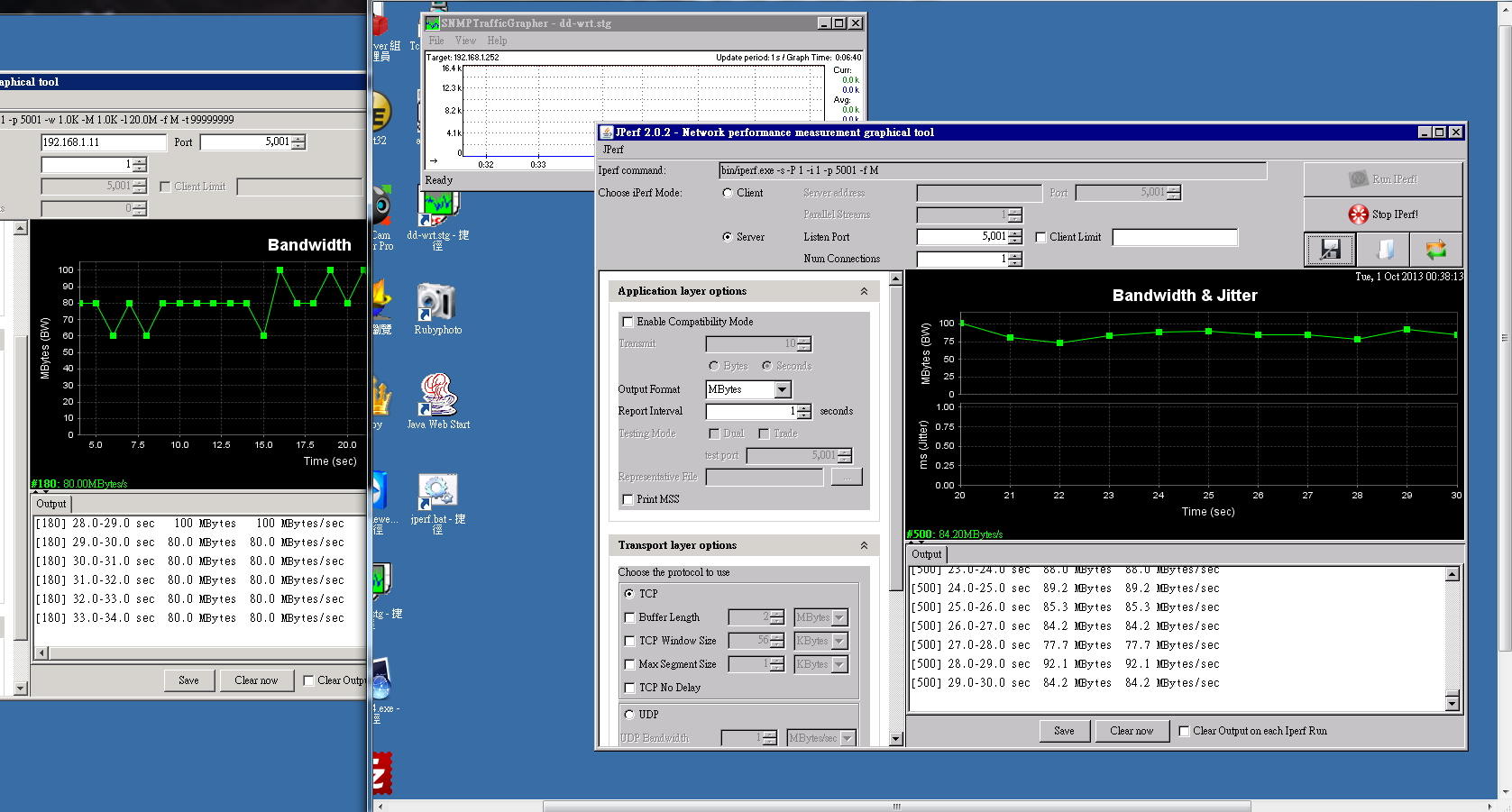Enable the TCP Window Size checkbox
Screen dimensions: 1512x812
(x=630, y=641)
